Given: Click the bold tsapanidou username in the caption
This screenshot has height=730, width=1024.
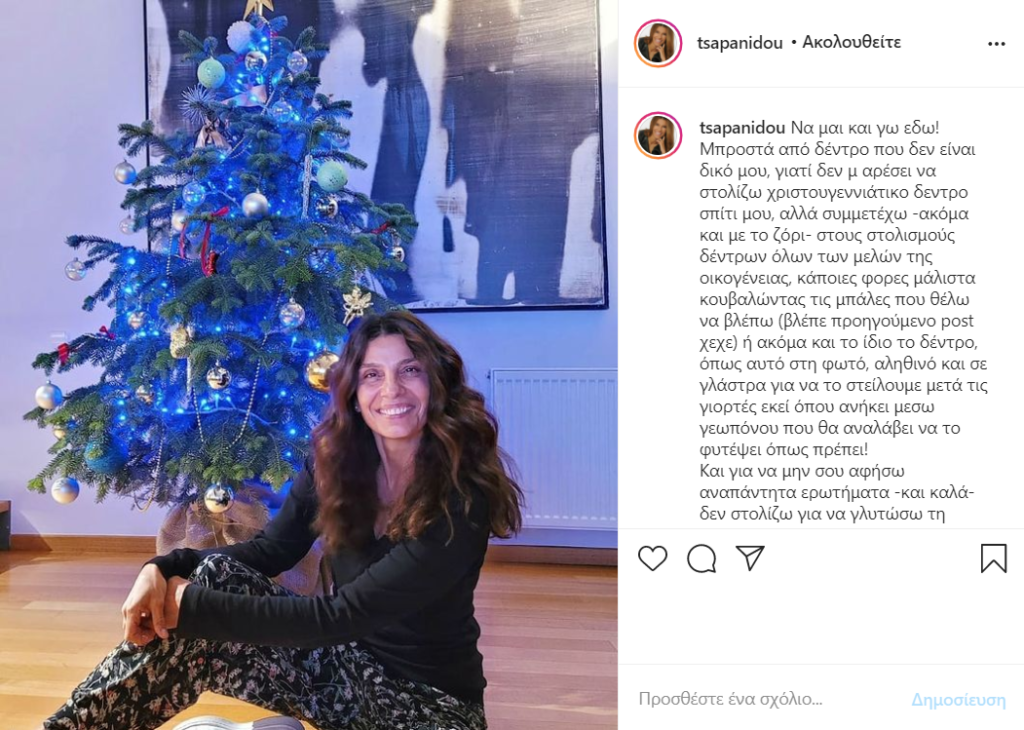Looking at the screenshot, I should click(742, 128).
